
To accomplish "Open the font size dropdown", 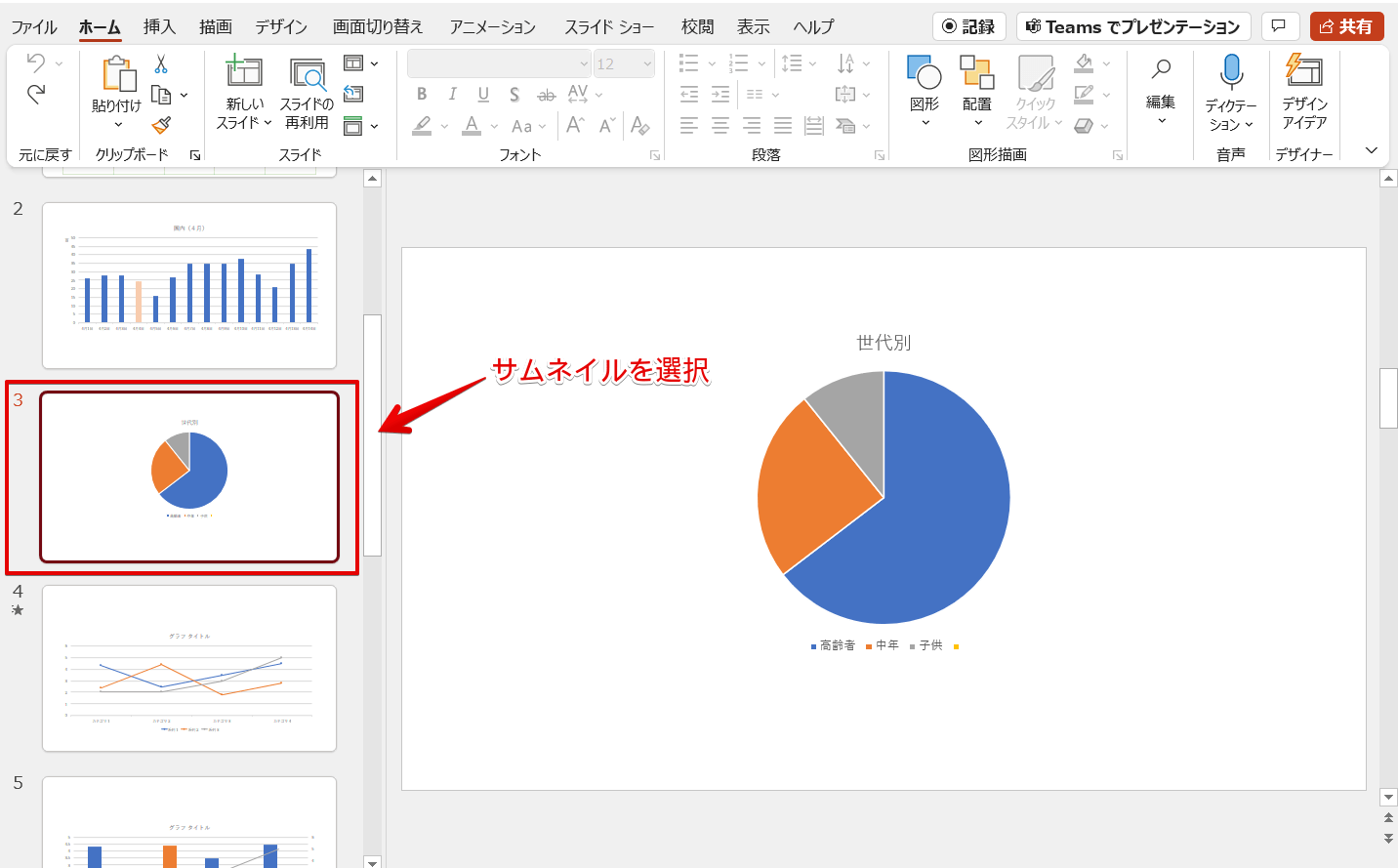I will [648, 63].
